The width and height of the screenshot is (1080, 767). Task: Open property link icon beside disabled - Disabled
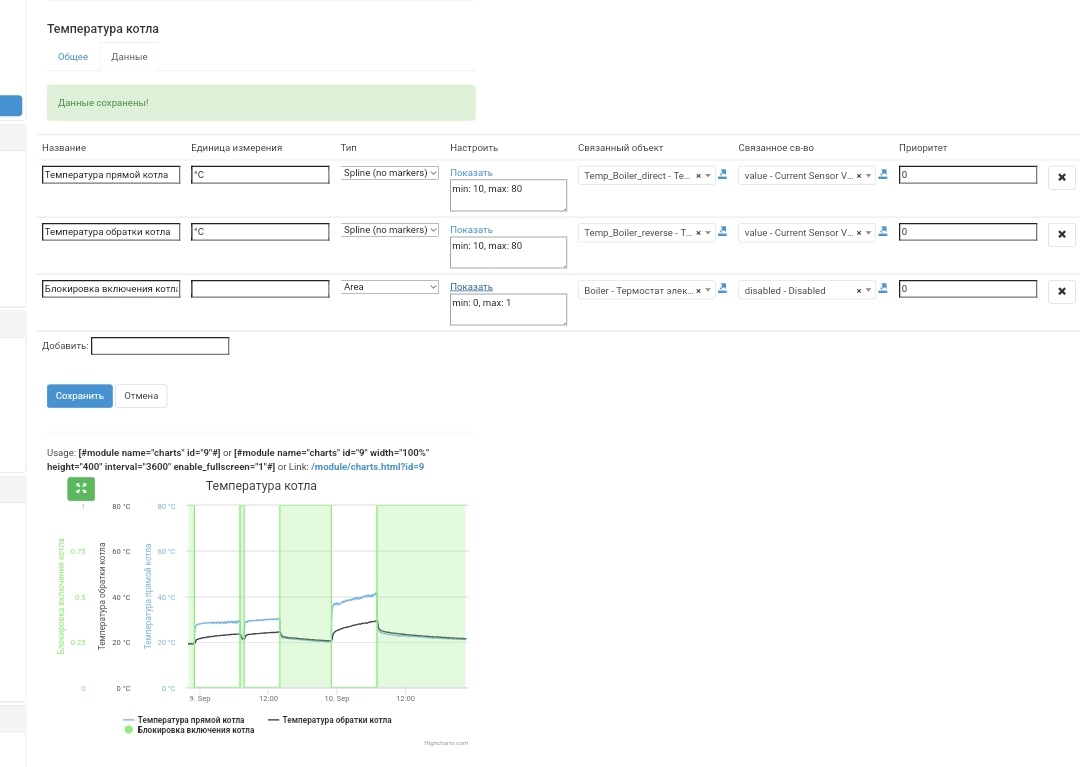pyautogui.click(x=883, y=289)
